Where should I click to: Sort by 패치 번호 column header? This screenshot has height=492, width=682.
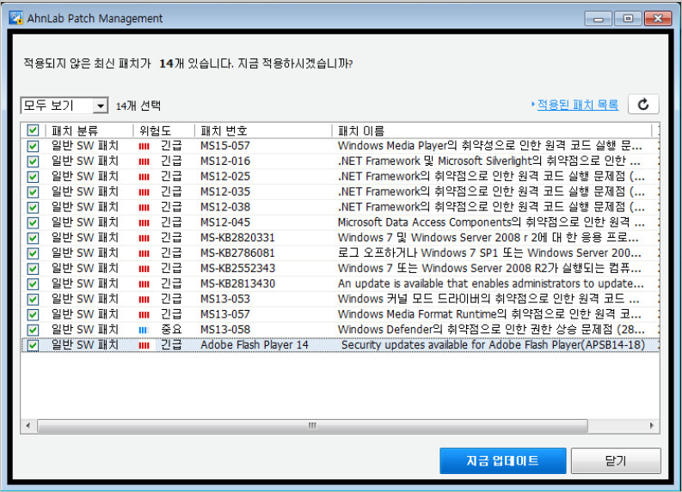click(263, 131)
